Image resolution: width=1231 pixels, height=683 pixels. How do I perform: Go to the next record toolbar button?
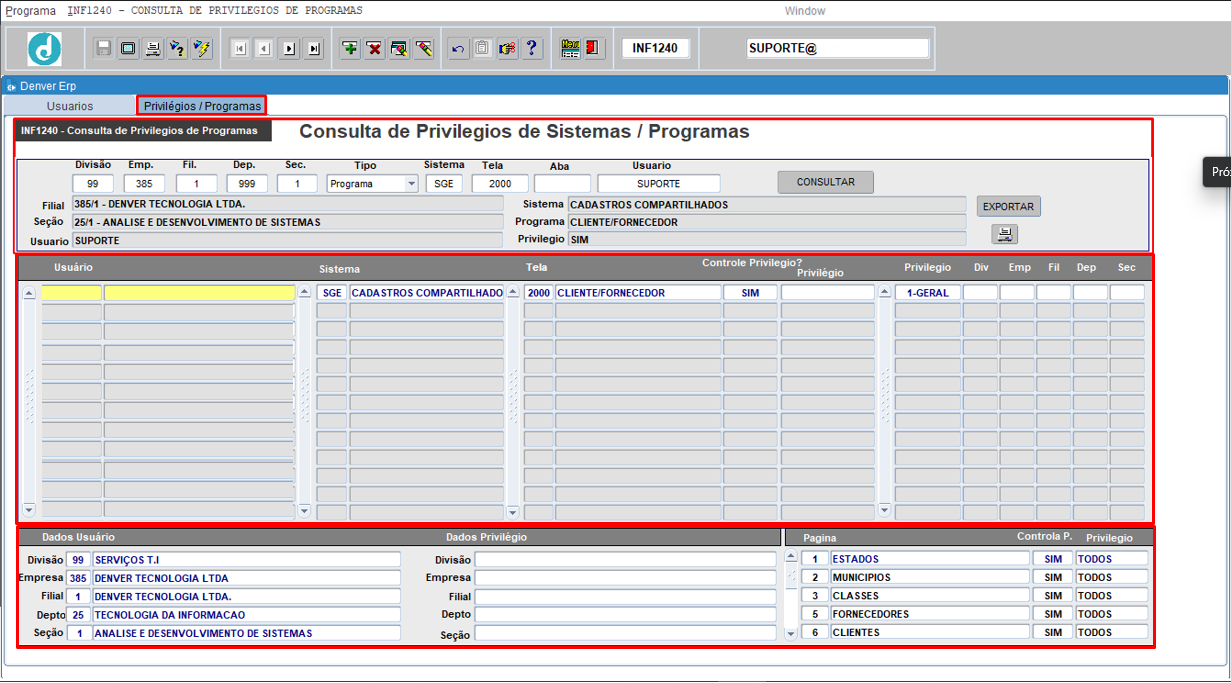tap(289, 48)
